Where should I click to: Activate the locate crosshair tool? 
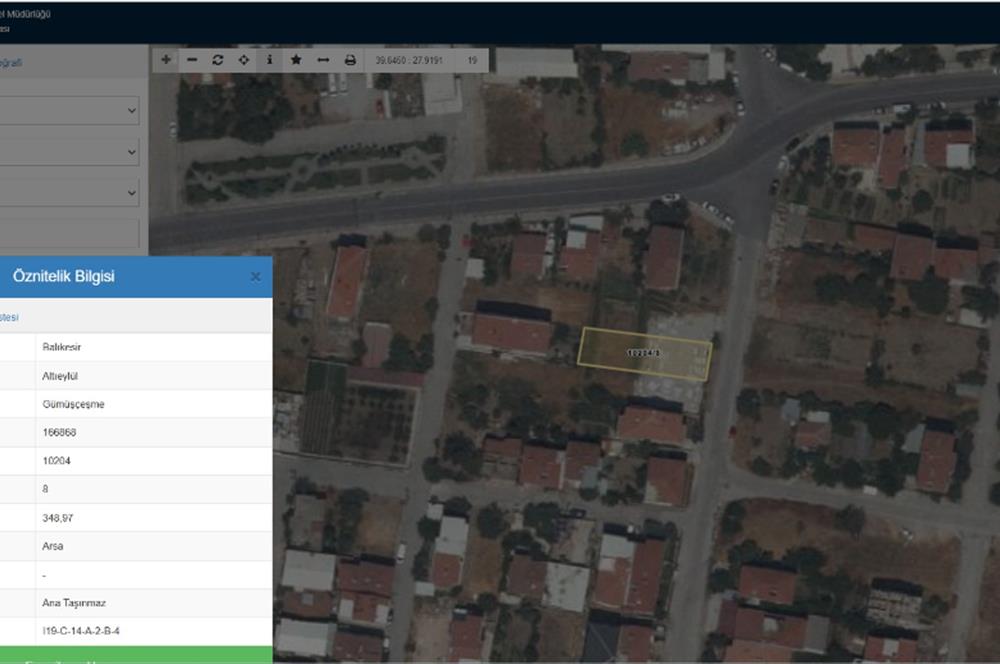click(x=244, y=60)
